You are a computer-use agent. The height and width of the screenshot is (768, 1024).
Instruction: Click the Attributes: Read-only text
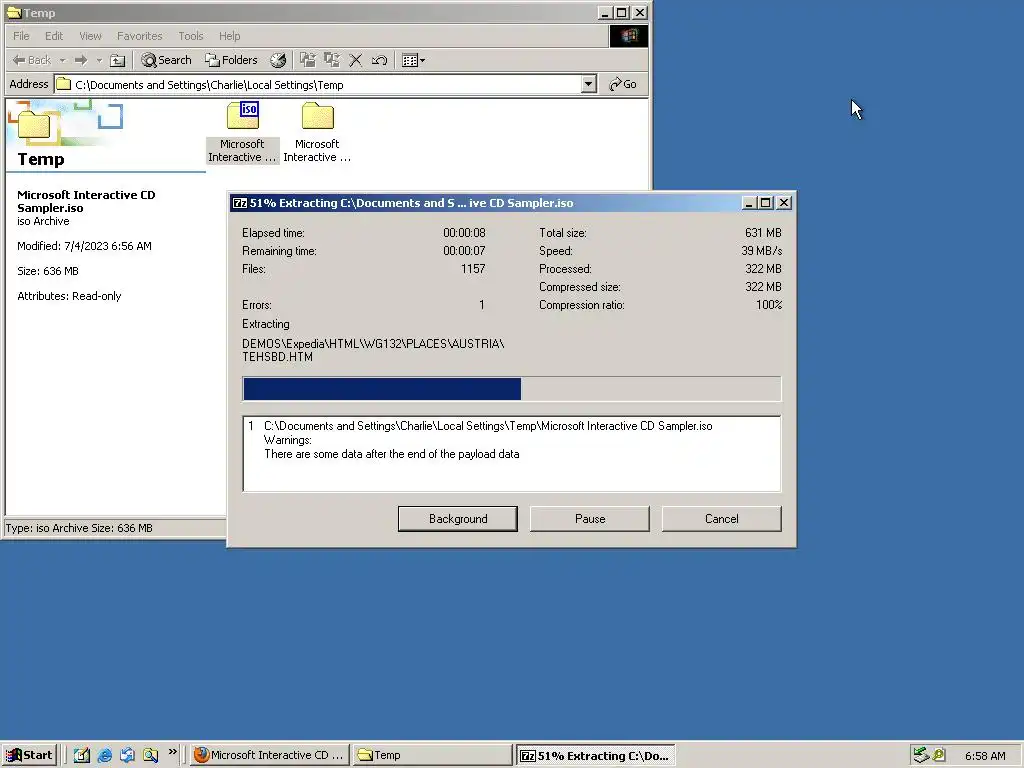click(69, 296)
